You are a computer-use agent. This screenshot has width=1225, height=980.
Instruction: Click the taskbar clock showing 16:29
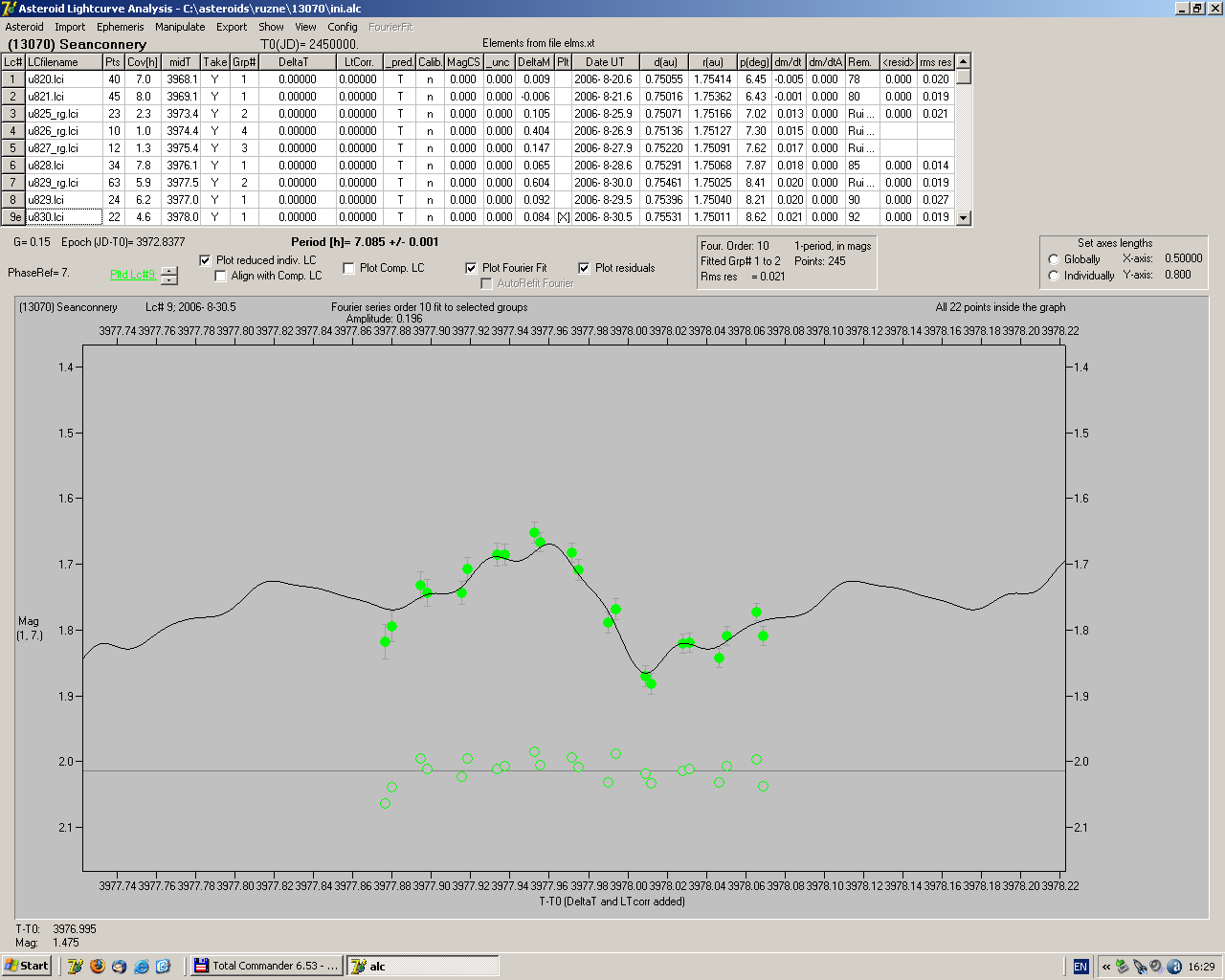(x=1201, y=967)
